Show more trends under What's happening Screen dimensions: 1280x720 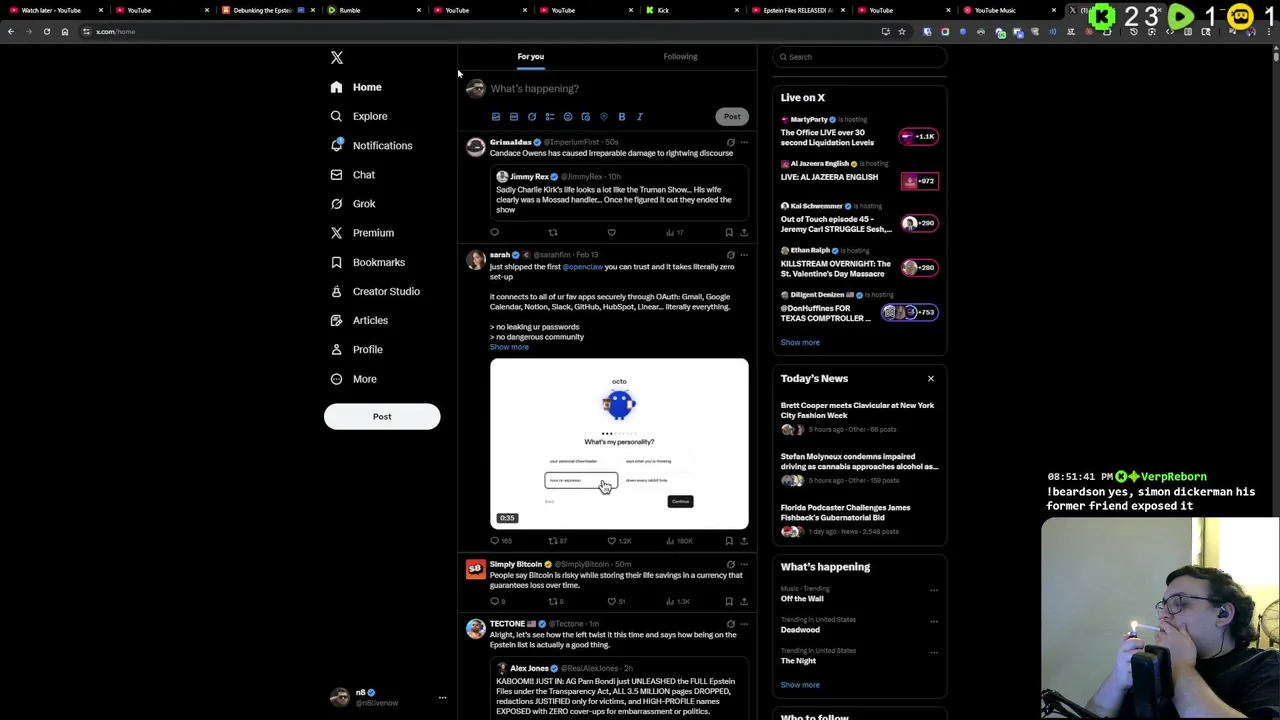pos(800,685)
